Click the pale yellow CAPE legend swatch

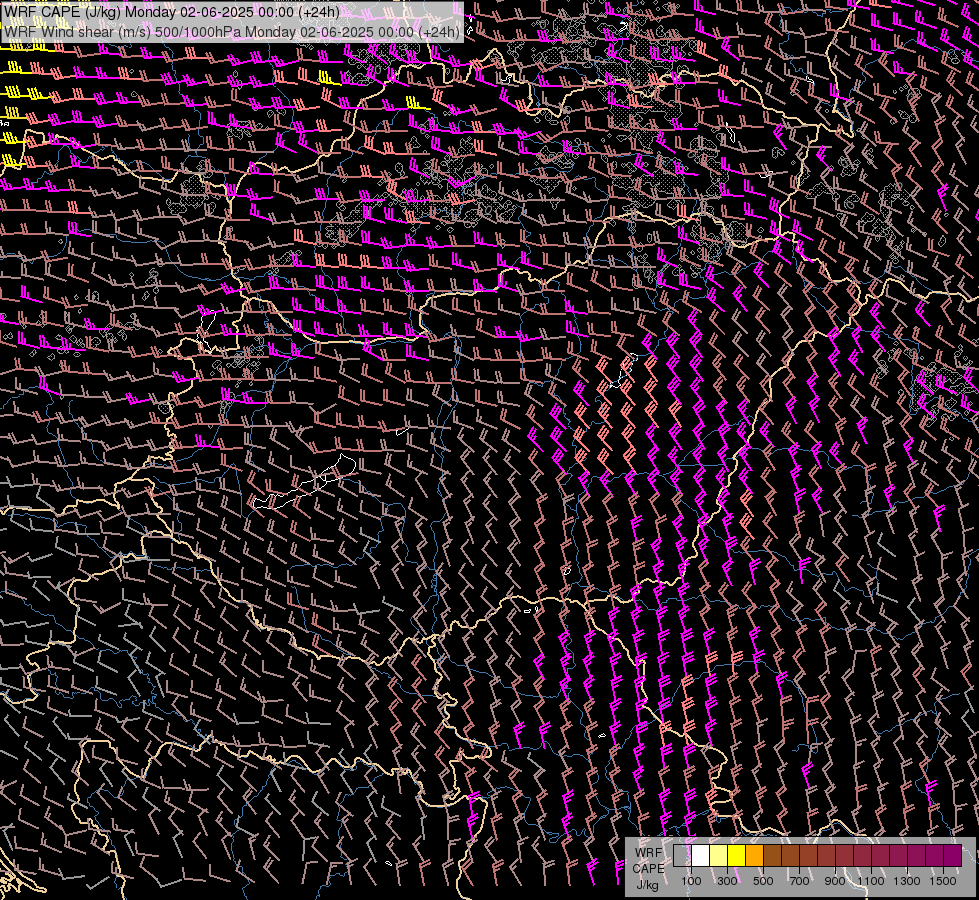(x=719, y=855)
